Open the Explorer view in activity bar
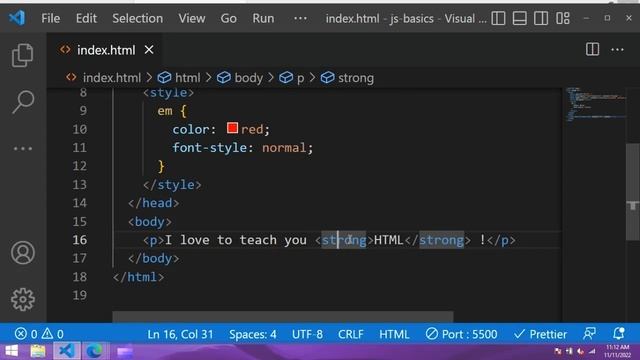The image size is (640, 360). point(23,55)
